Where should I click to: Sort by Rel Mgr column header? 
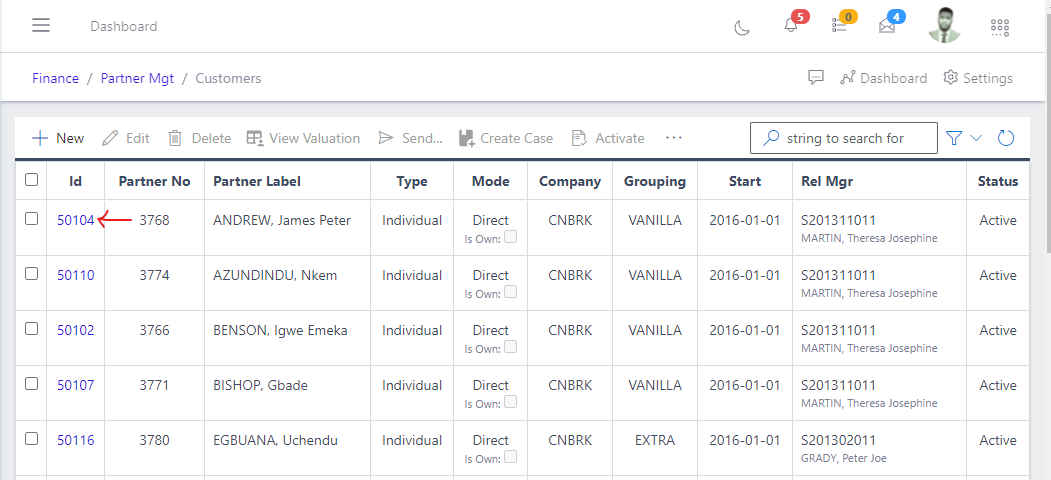pyautogui.click(x=827, y=181)
